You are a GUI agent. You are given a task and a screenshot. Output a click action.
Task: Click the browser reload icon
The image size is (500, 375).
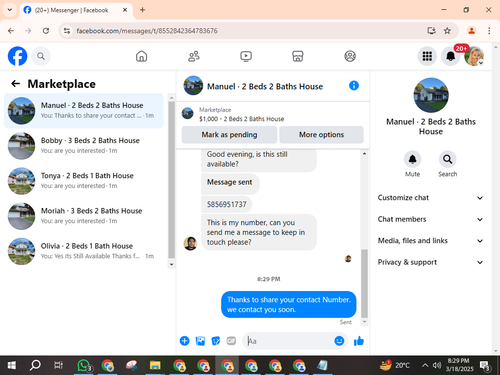coord(46,31)
